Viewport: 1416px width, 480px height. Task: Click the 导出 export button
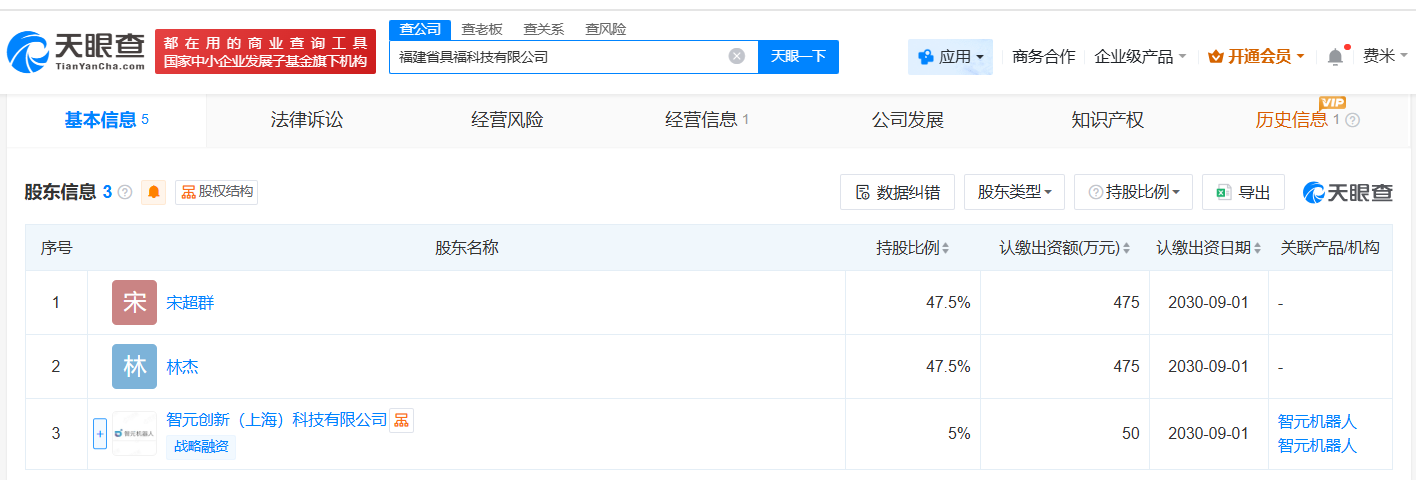(1243, 192)
